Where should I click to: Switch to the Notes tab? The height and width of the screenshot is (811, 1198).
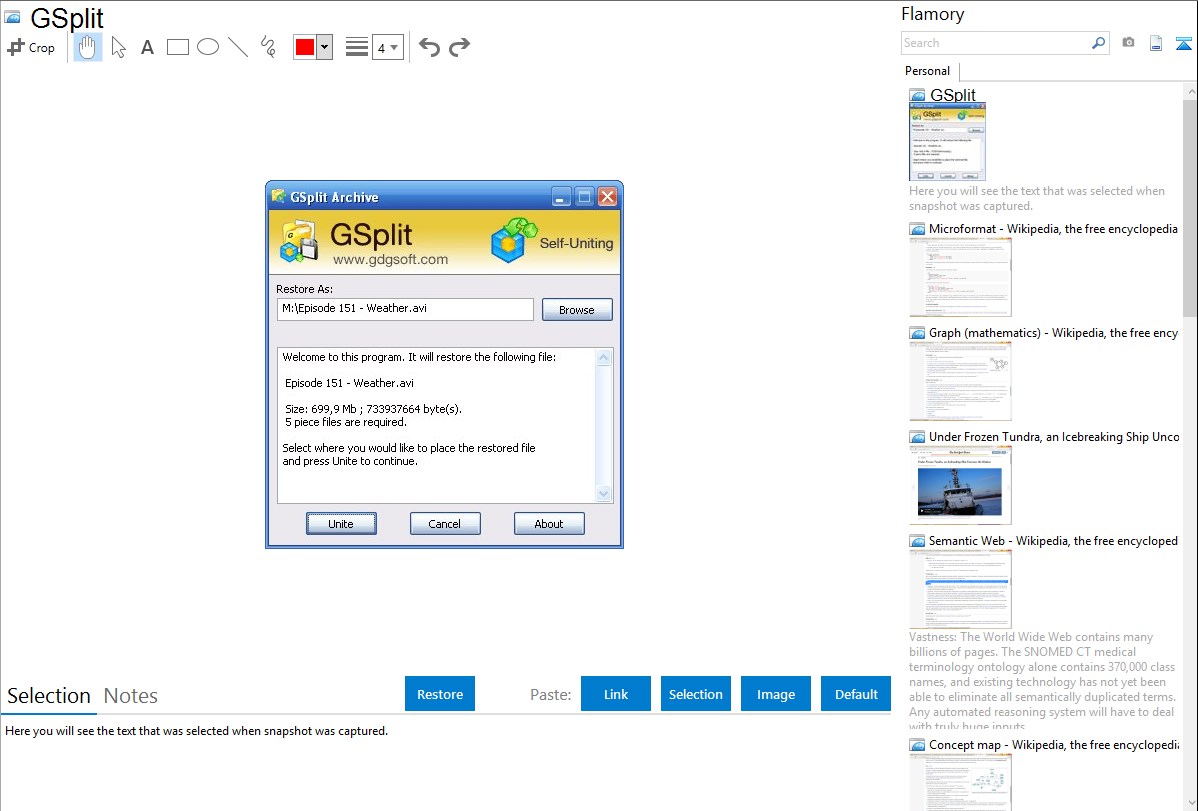point(131,696)
